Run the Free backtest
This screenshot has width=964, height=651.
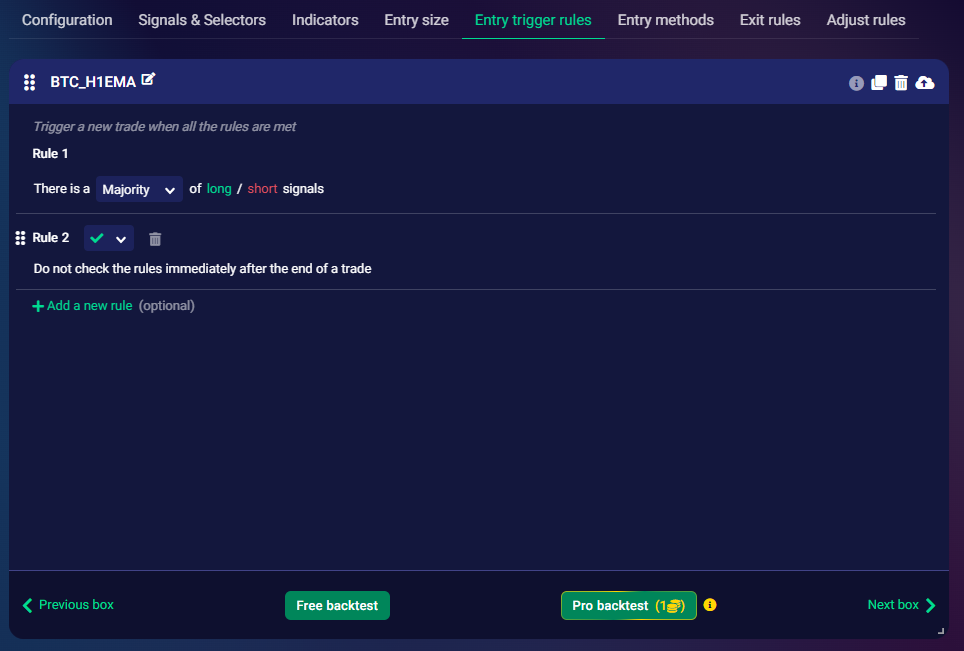337,606
